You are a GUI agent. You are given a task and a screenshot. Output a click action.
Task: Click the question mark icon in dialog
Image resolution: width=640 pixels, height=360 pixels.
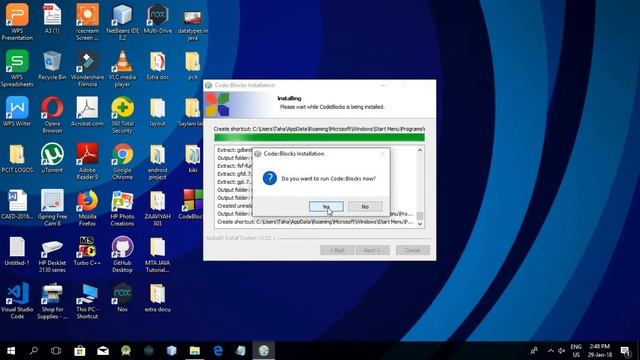tap(270, 178)
